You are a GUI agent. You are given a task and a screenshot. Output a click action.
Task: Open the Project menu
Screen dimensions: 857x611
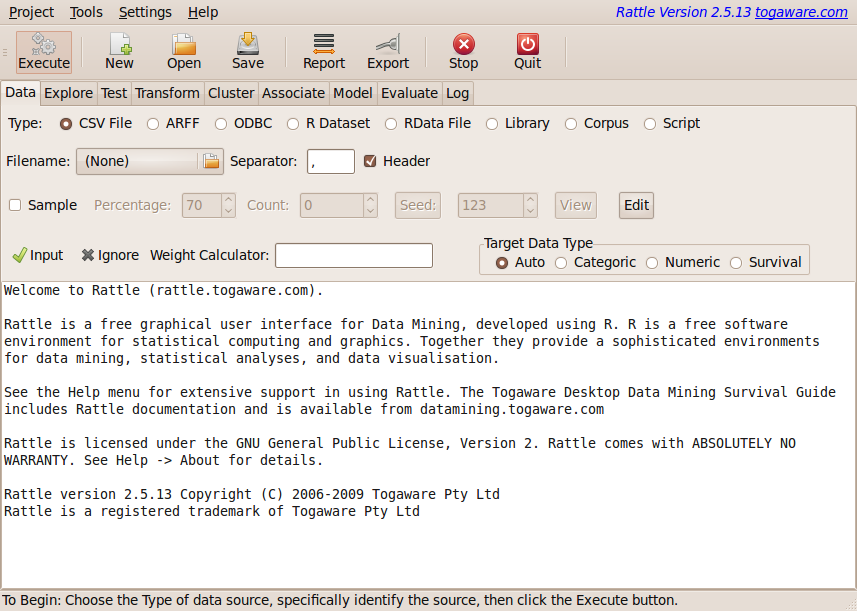point(30,12)
